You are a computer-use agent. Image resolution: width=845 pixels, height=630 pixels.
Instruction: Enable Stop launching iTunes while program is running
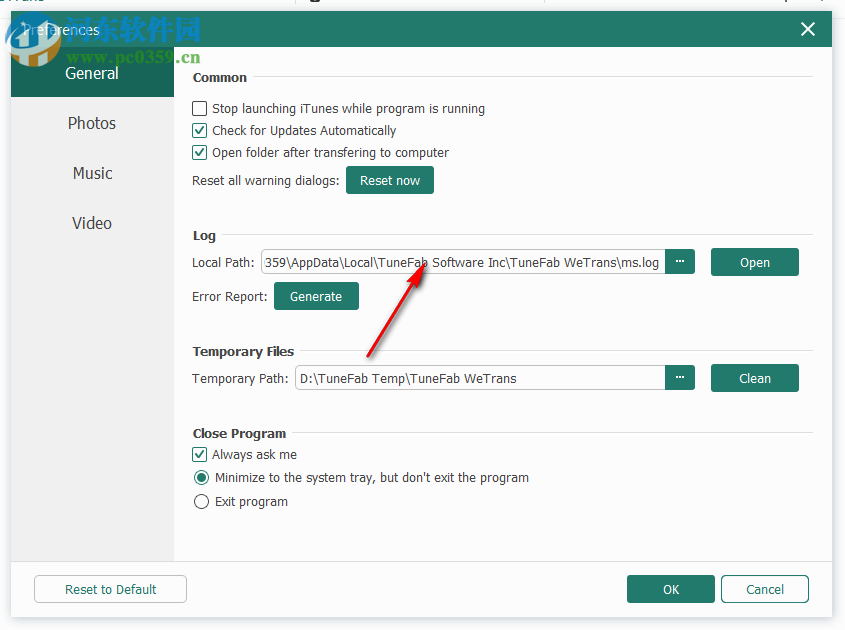(x=199, y=109)
